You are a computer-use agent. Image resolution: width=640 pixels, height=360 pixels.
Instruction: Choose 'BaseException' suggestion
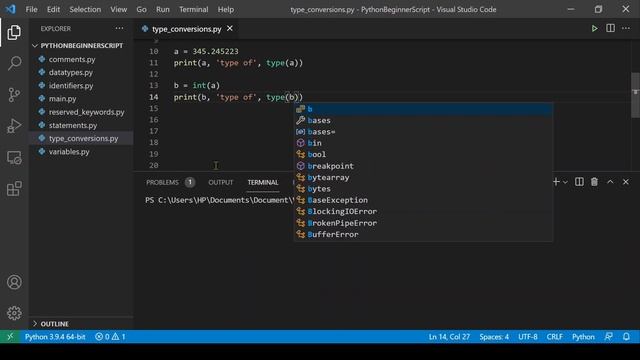(423, 200)
